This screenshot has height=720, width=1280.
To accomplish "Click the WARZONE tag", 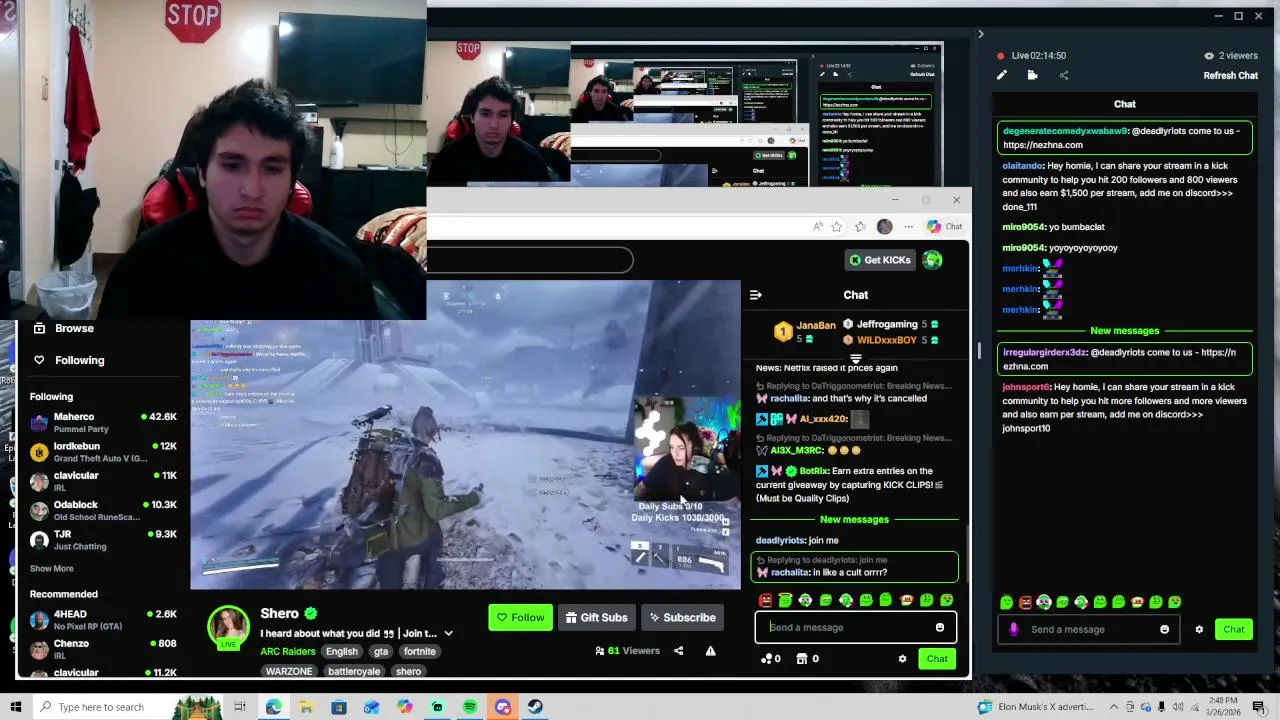I will click(289, 671).
